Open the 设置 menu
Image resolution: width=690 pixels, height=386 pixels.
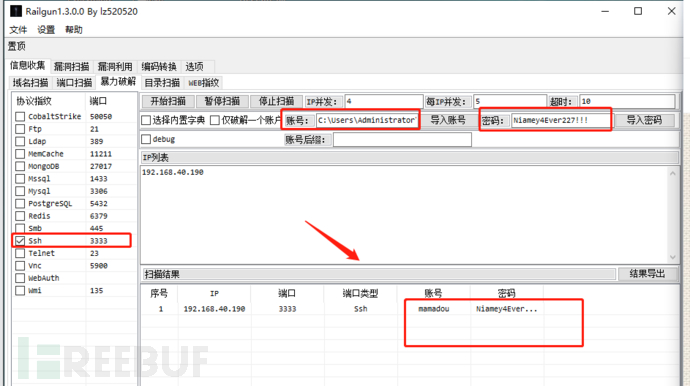[46, 29]
